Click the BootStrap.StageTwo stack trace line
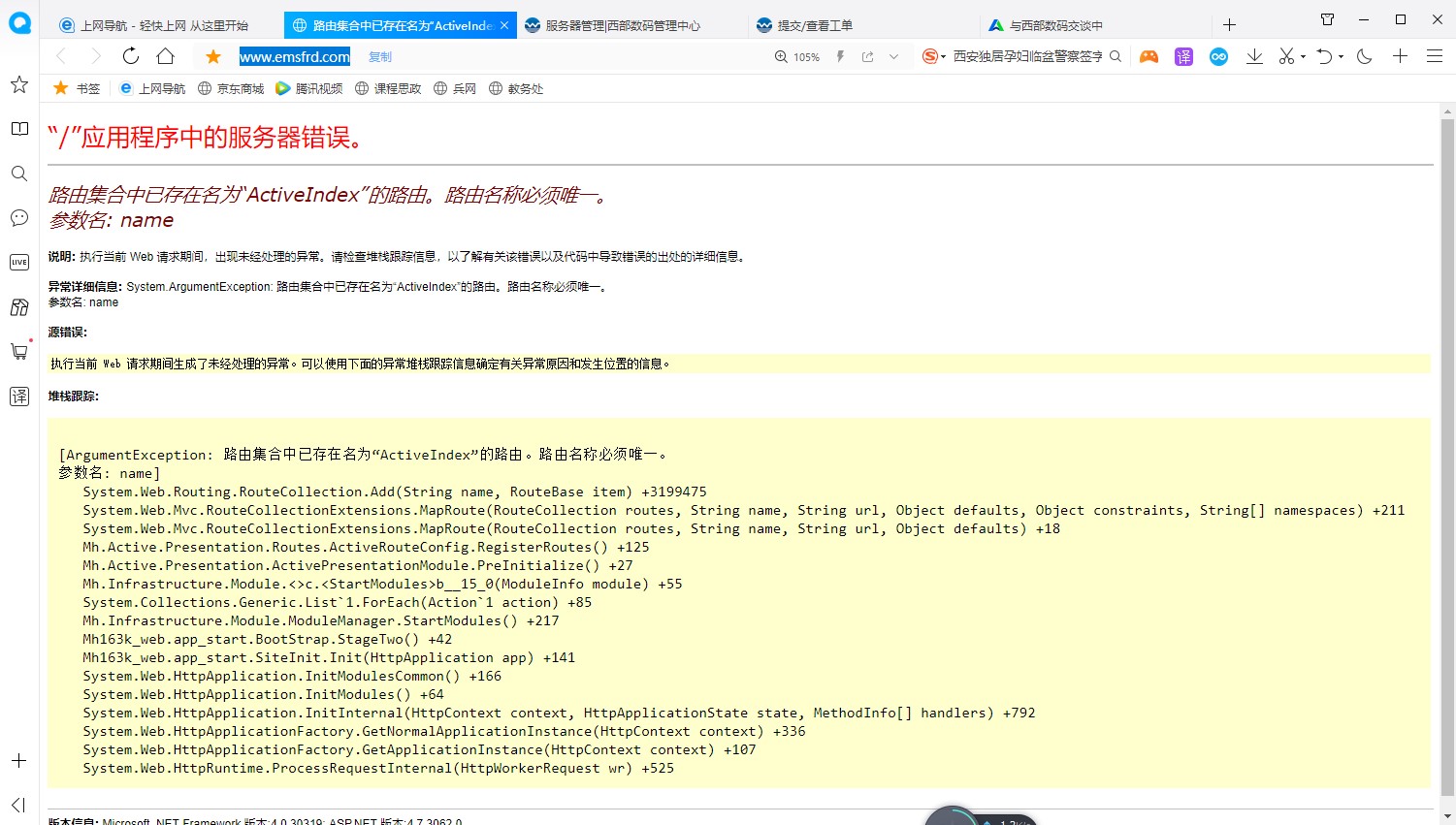Image resolution: width=1456 pixels, height=825 pixels. click(268, 639)
